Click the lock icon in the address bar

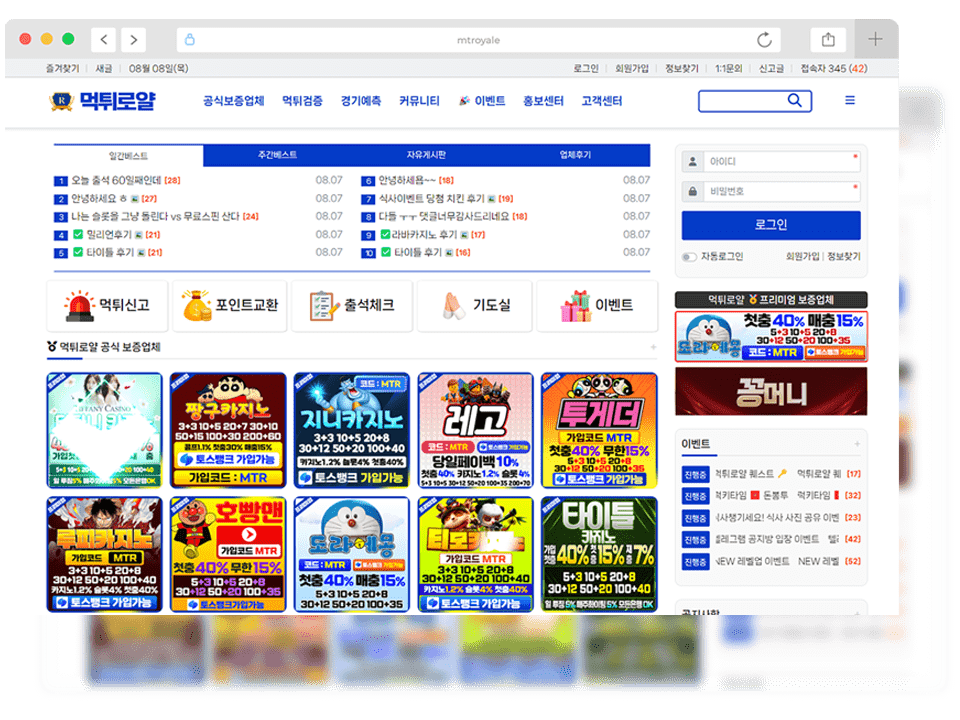[190, 39]
